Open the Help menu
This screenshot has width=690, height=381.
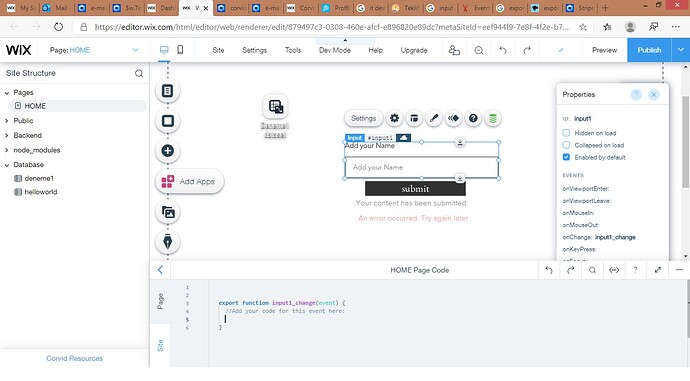375,50
